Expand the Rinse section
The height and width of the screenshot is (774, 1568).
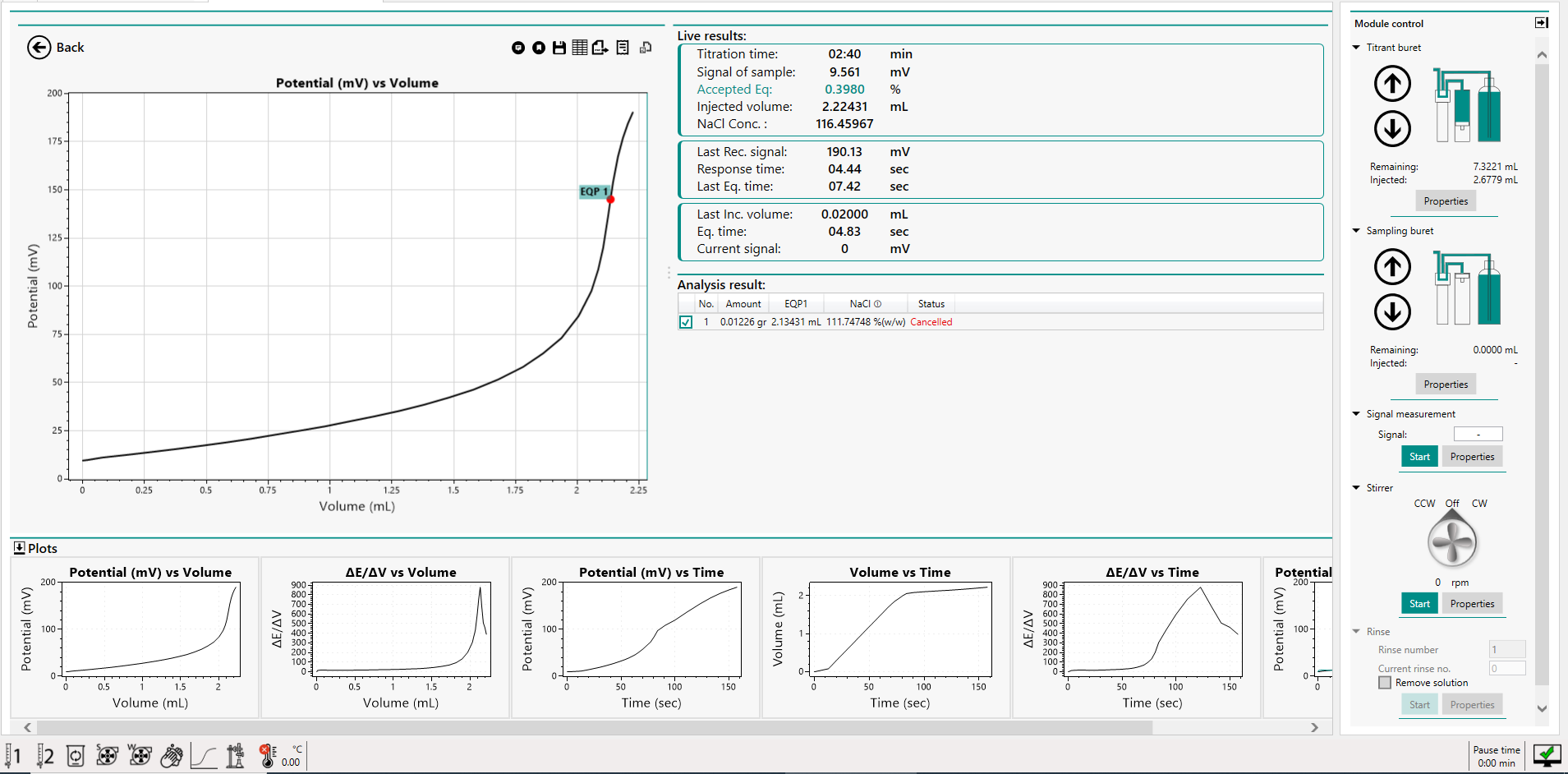pyautogui.click(x=1356, y=632)
